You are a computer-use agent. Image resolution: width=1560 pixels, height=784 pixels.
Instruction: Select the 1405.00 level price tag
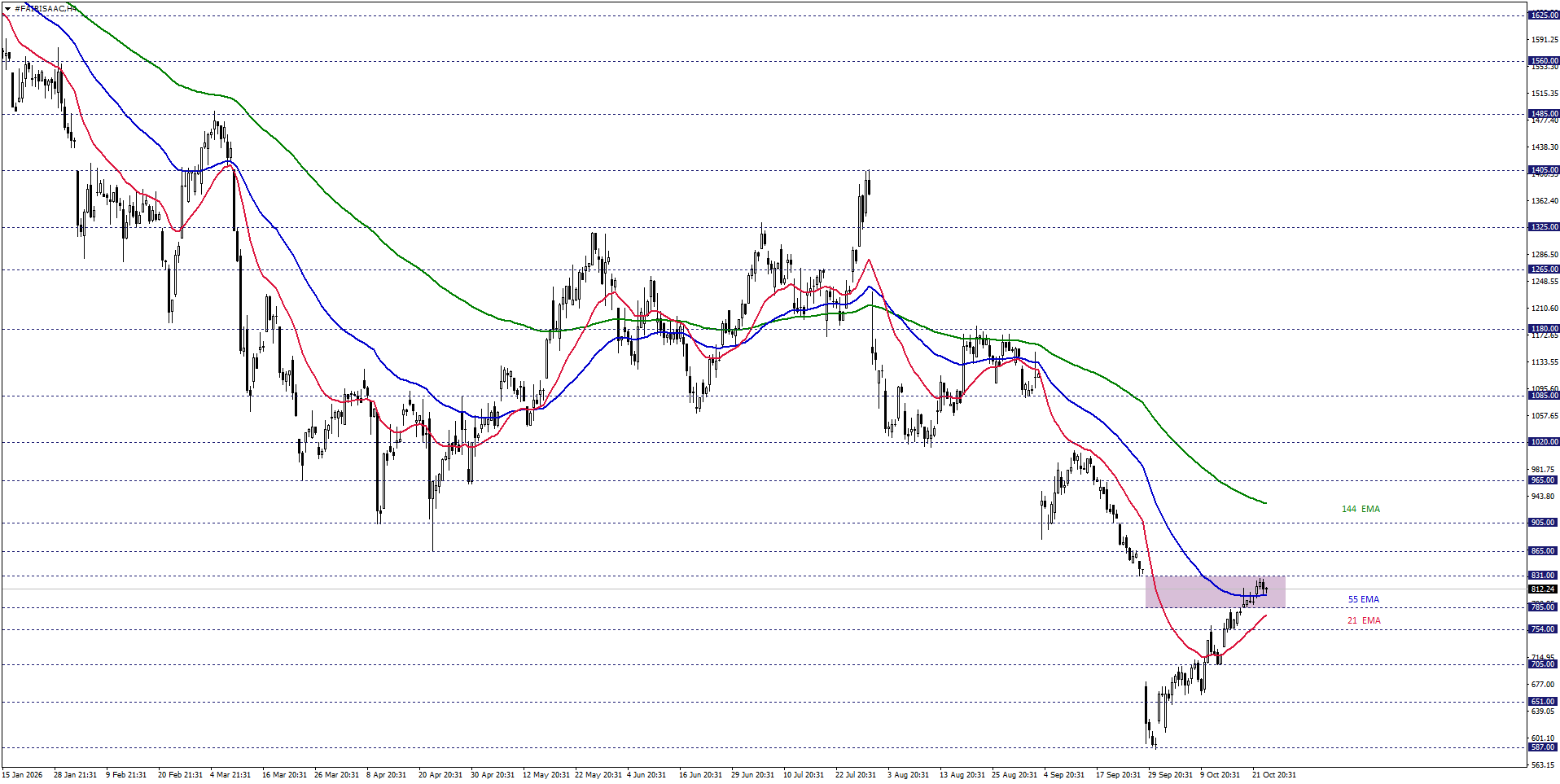point(1543,171)
